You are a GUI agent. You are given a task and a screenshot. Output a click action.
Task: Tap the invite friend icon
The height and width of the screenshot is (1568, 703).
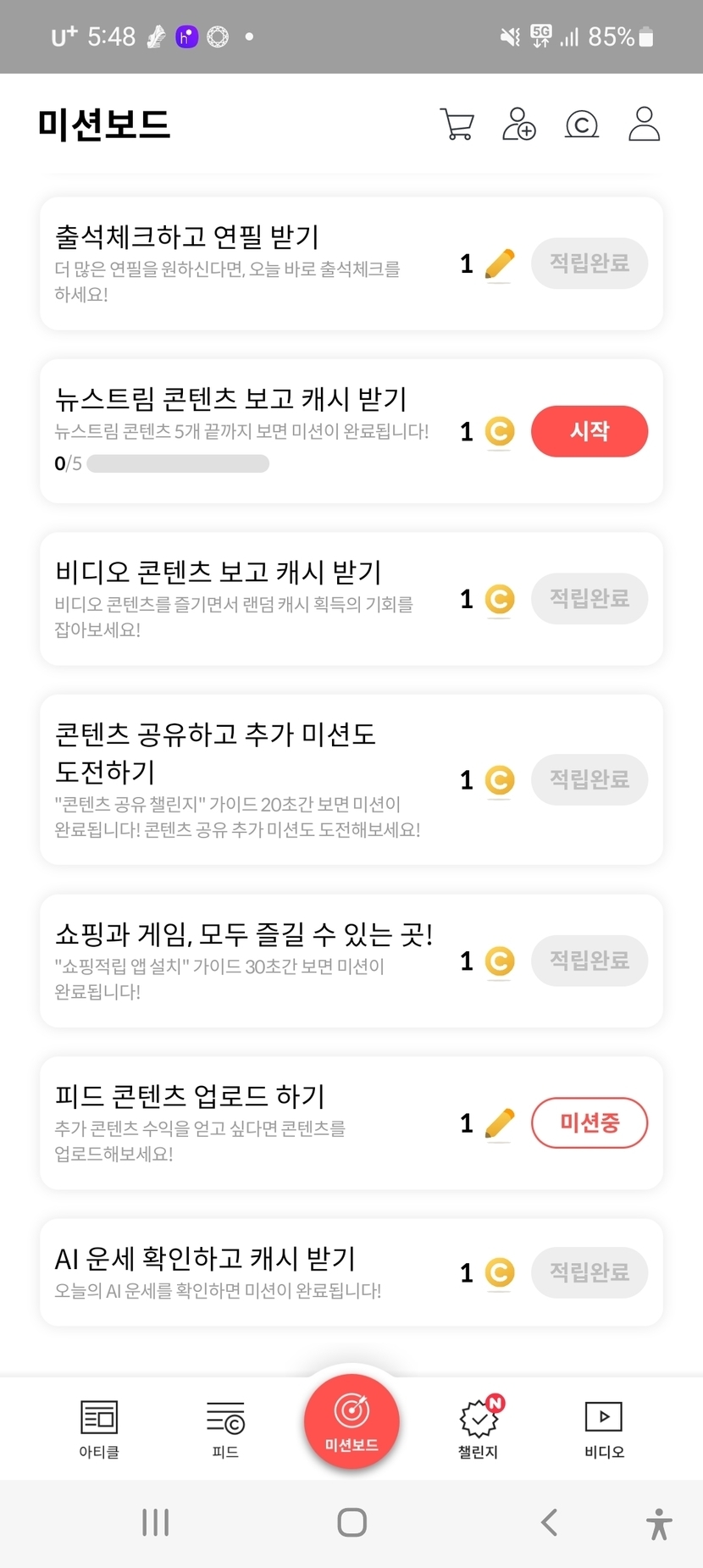[519, 125]
